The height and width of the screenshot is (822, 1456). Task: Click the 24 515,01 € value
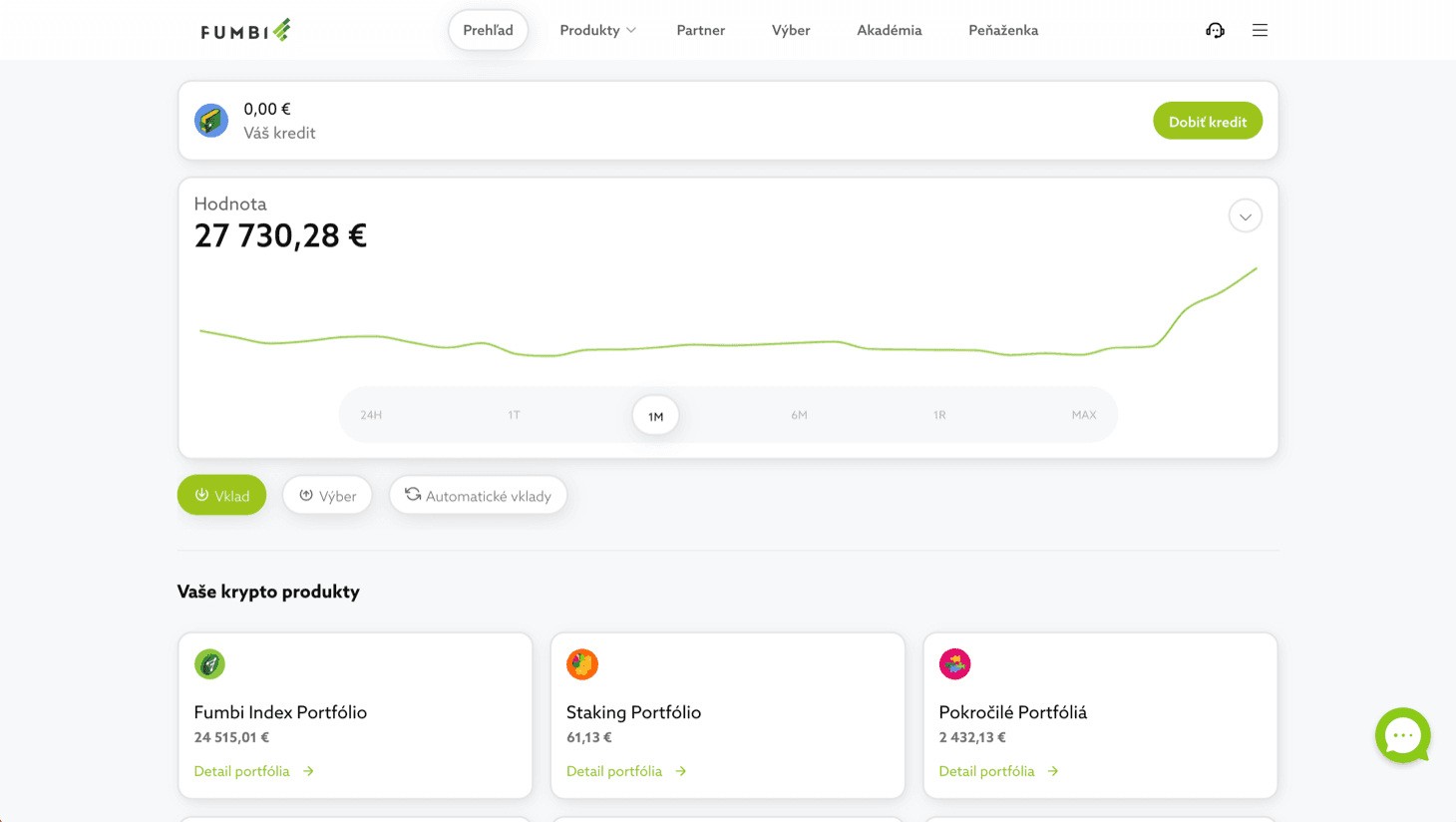pyautogui.click(x=231, y=737)
